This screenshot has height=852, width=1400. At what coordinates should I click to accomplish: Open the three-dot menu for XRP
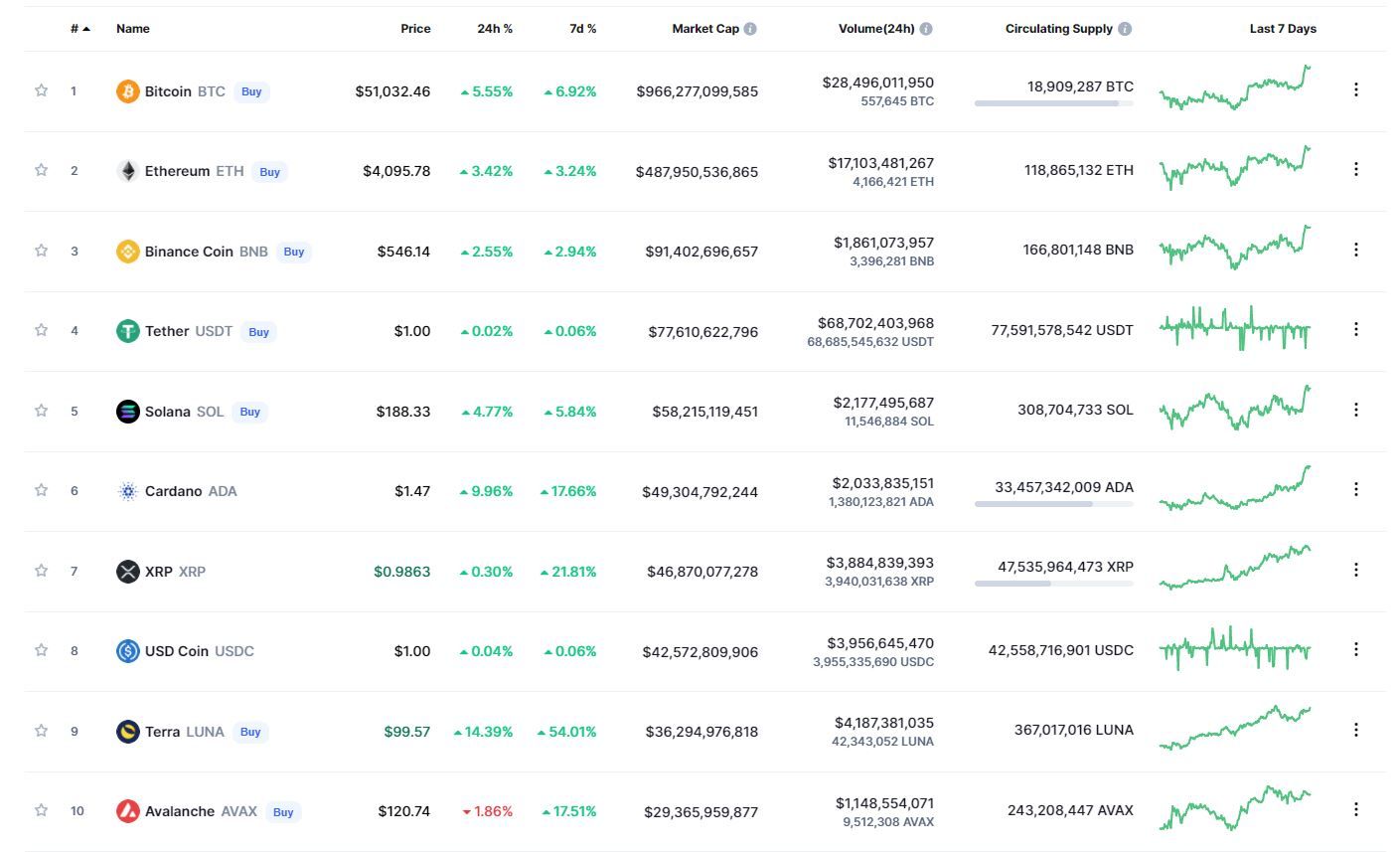pyautogui.click(x=1356, y=570)
